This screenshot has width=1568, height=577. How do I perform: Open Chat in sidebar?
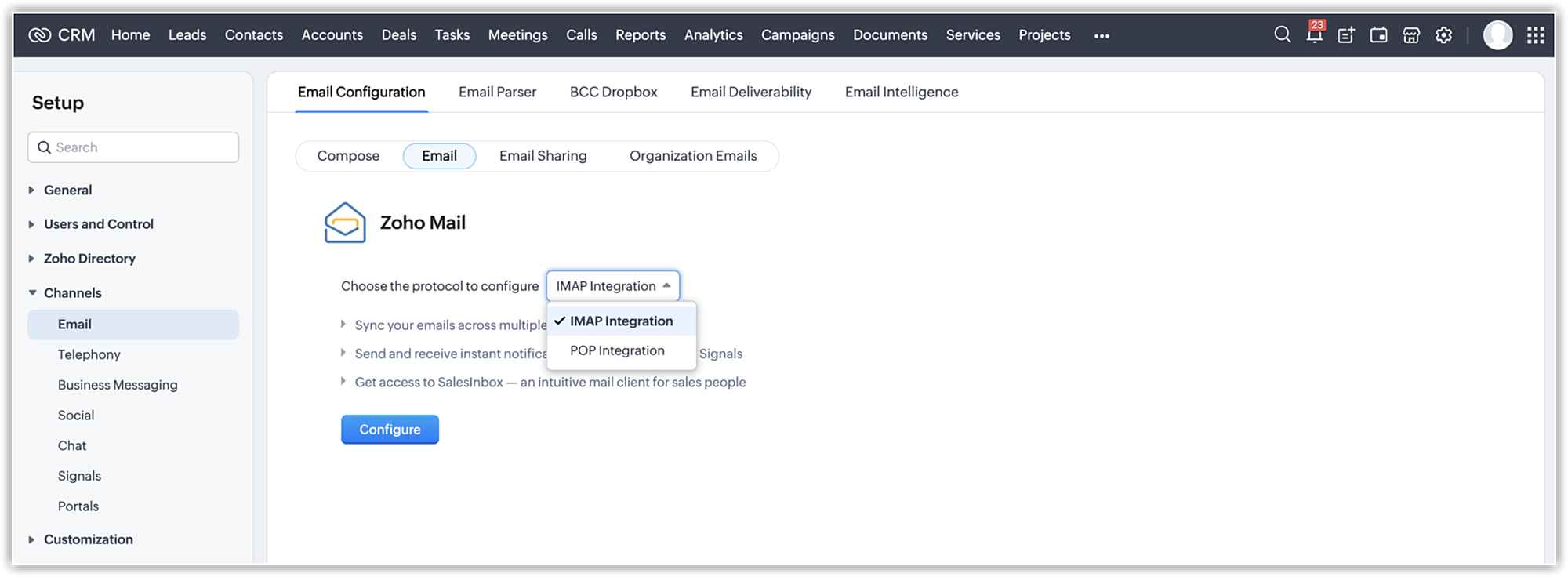72,445
